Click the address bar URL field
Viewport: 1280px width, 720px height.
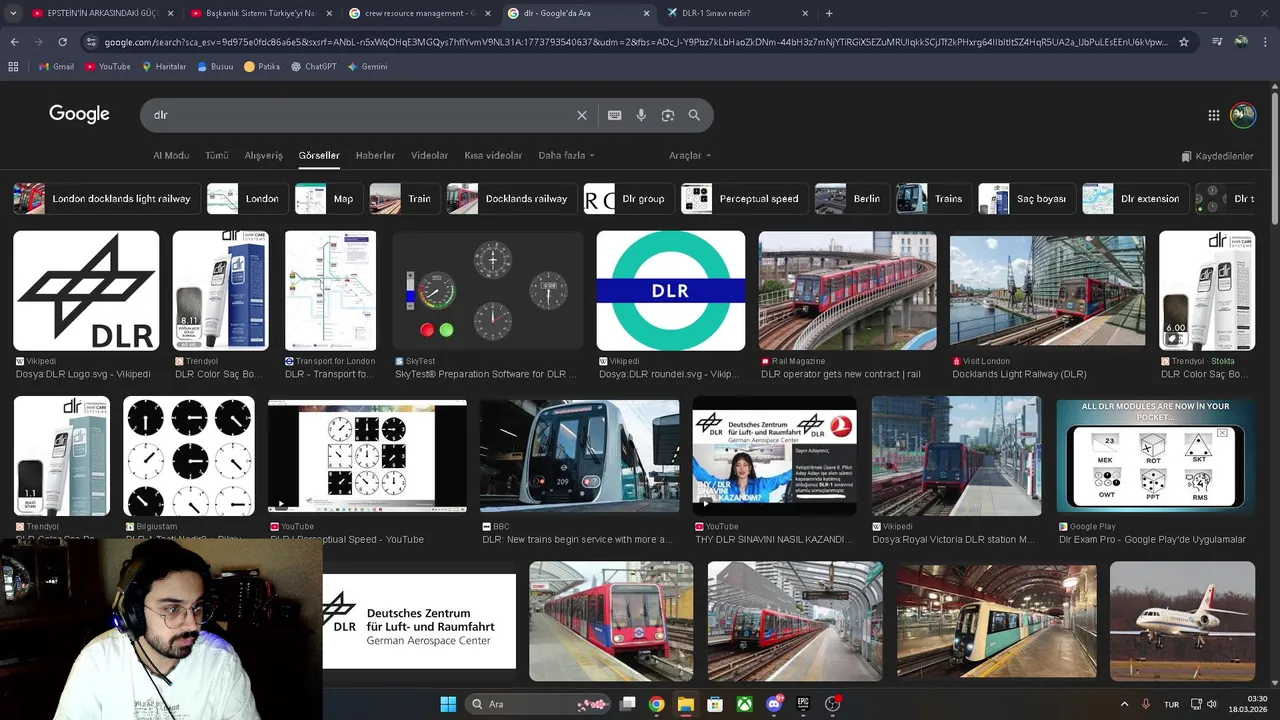coord(635,42)
